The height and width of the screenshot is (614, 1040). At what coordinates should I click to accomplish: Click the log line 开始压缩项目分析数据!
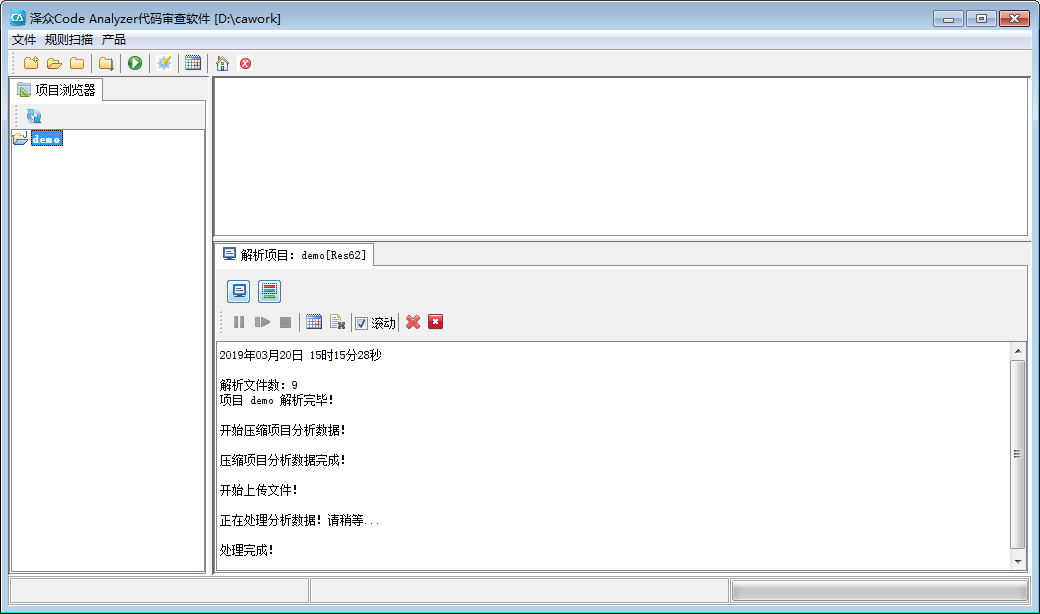283,430
